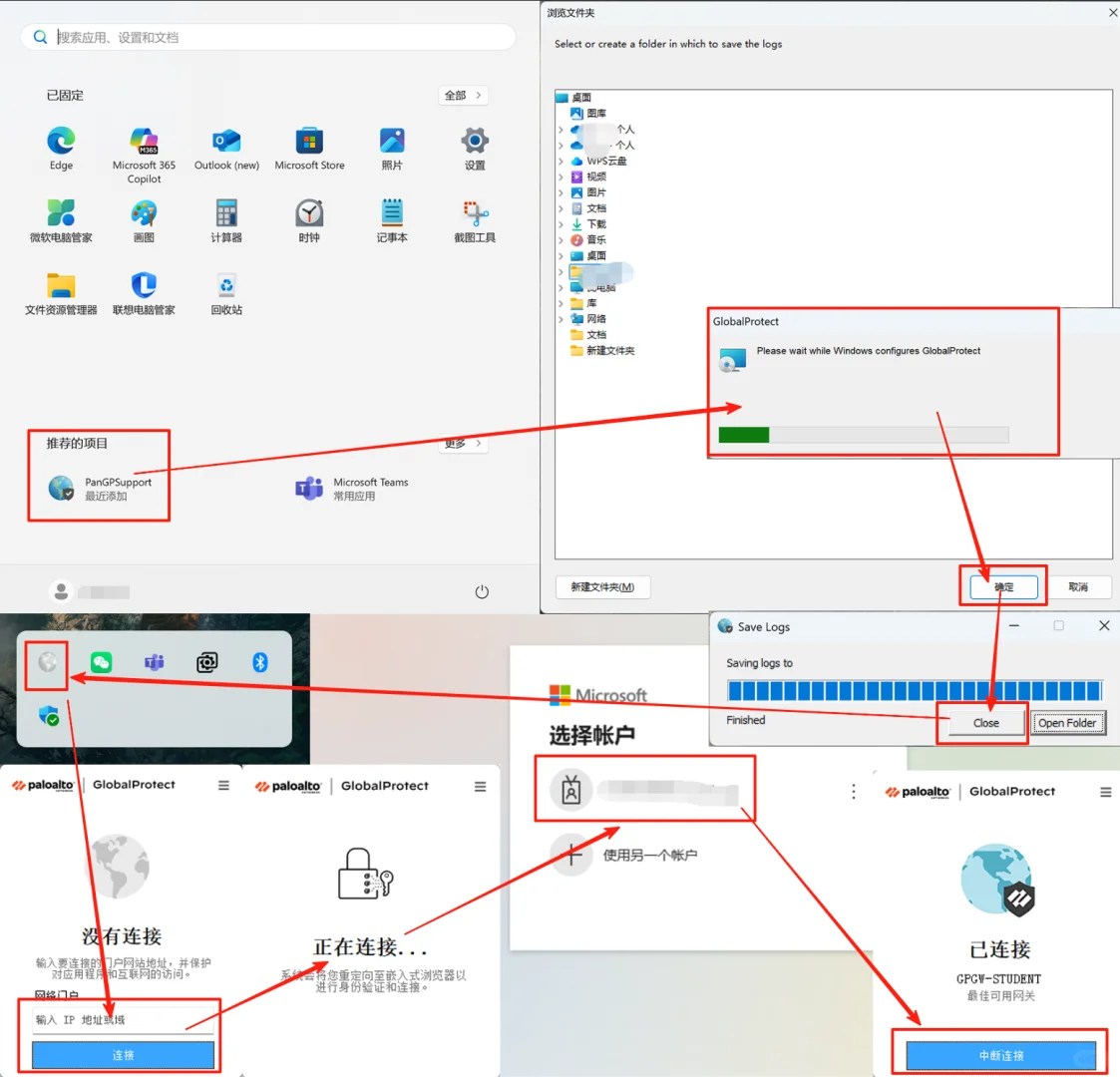The image size is (1120, 1077).
Task: Click three-dot options beside Microsoft account
Action: point(854,792)
